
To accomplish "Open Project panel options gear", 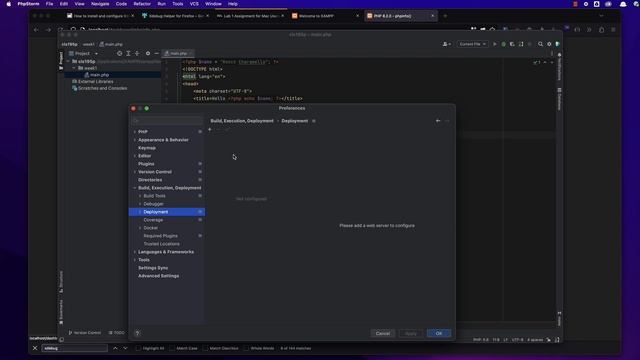I will point(148,53).
